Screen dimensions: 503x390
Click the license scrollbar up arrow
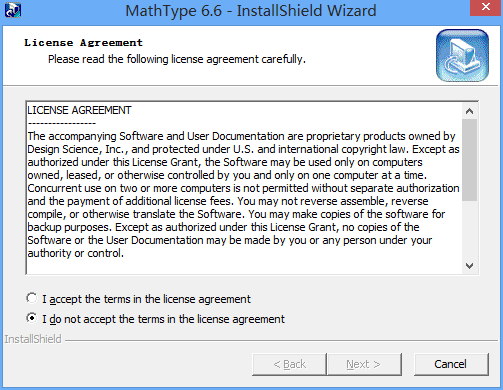point(469,111)
